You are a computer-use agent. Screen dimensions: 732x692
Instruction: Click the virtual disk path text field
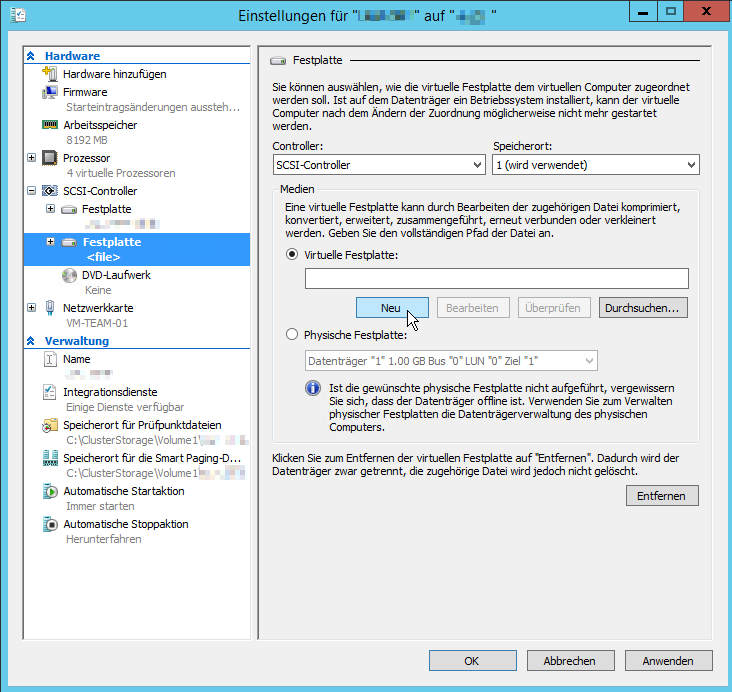496,279
